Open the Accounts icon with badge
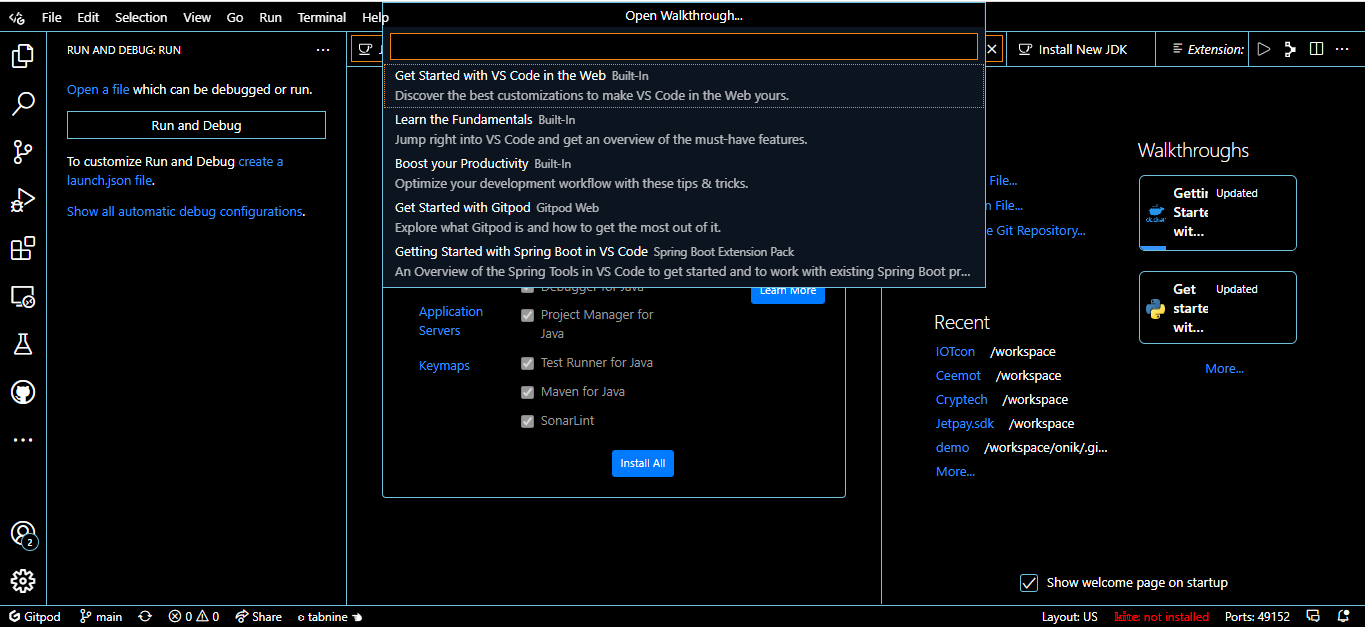The image size is (1365, 627). coord(23,534)
